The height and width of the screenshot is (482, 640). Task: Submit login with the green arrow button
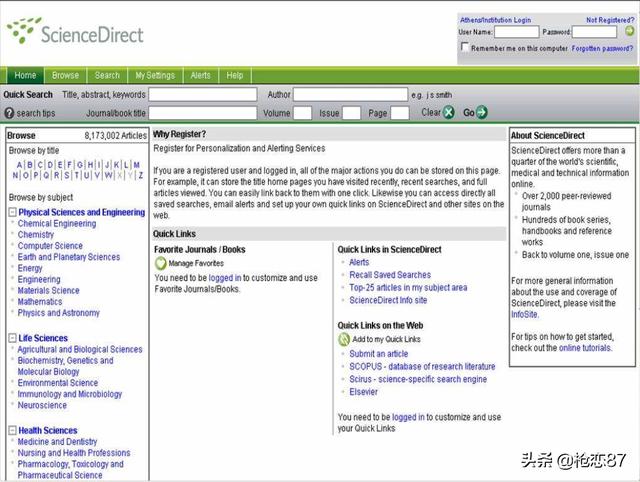[629, 31]
